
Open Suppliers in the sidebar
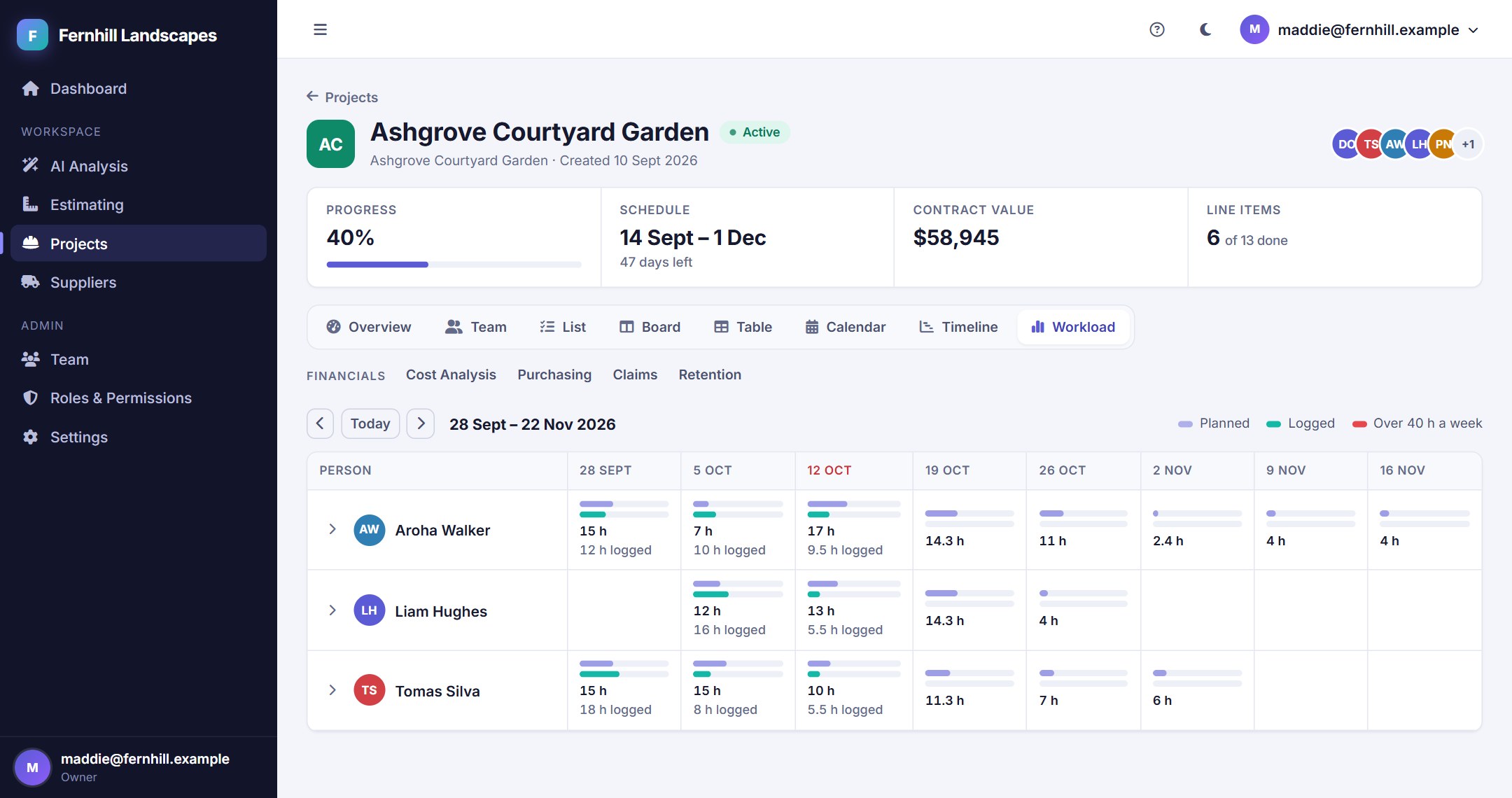tap(138, 282)
